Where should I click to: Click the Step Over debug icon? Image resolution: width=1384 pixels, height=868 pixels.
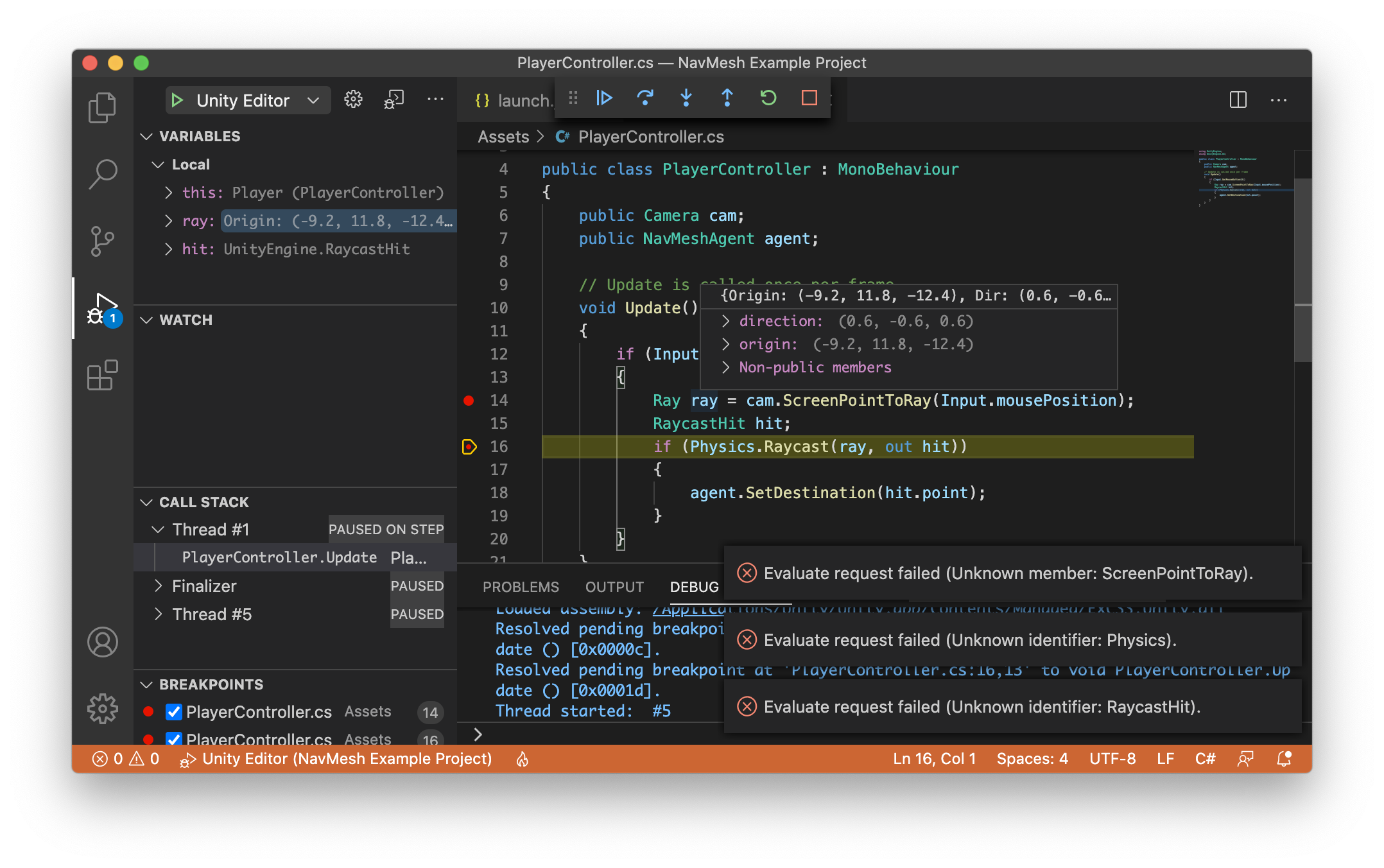pos(644,98)
